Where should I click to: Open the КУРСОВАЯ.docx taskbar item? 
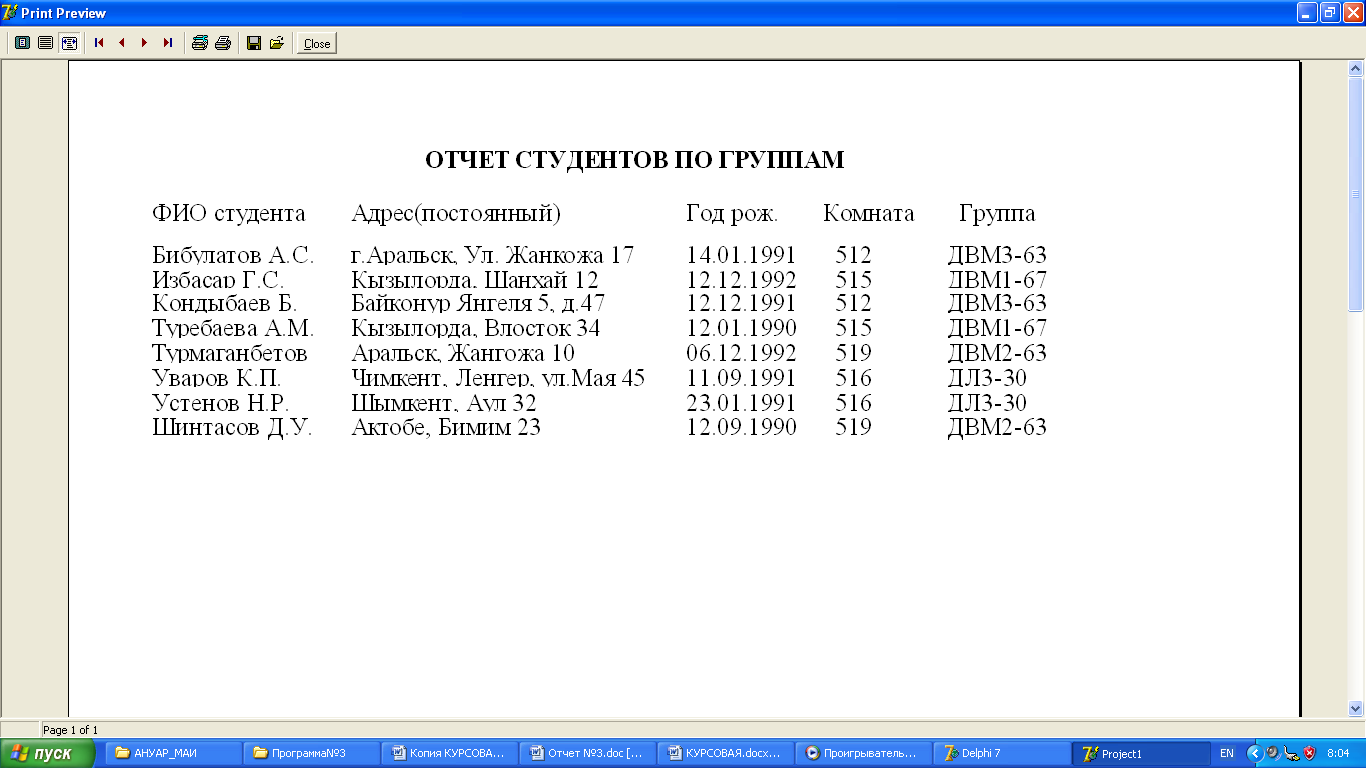(x=725, y=754)
